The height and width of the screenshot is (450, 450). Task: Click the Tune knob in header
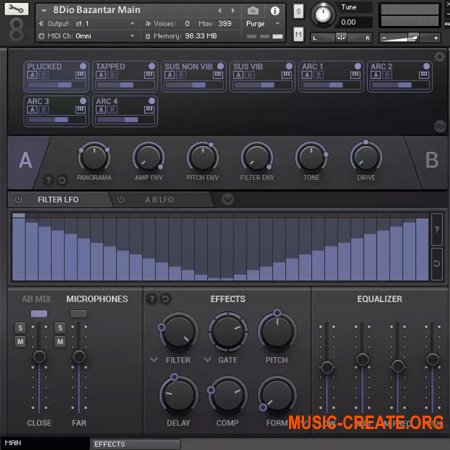323,14
